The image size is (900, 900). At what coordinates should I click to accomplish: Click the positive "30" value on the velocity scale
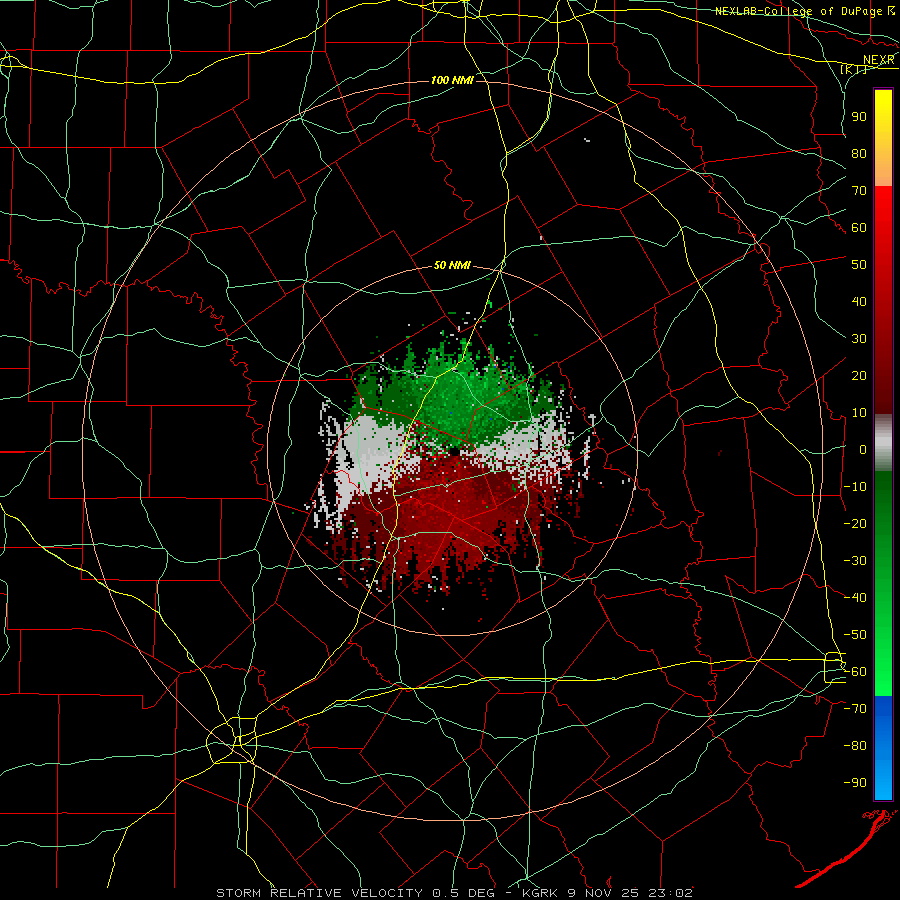pyautogui.click(x=859, y=339)
